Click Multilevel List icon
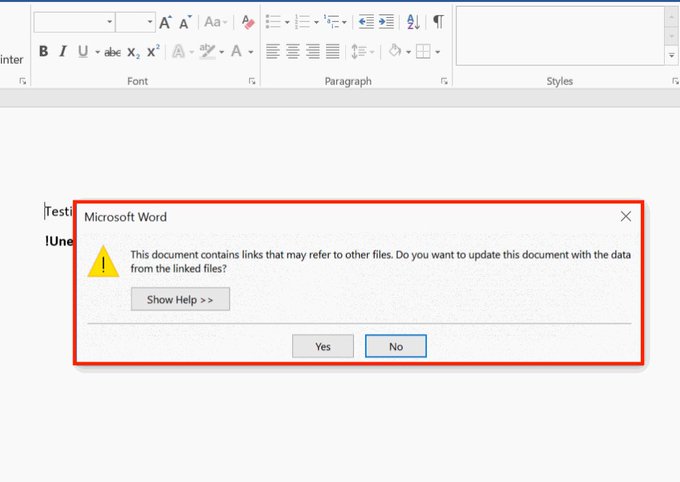Screen dimensions: 680x482 coord(332,22)
